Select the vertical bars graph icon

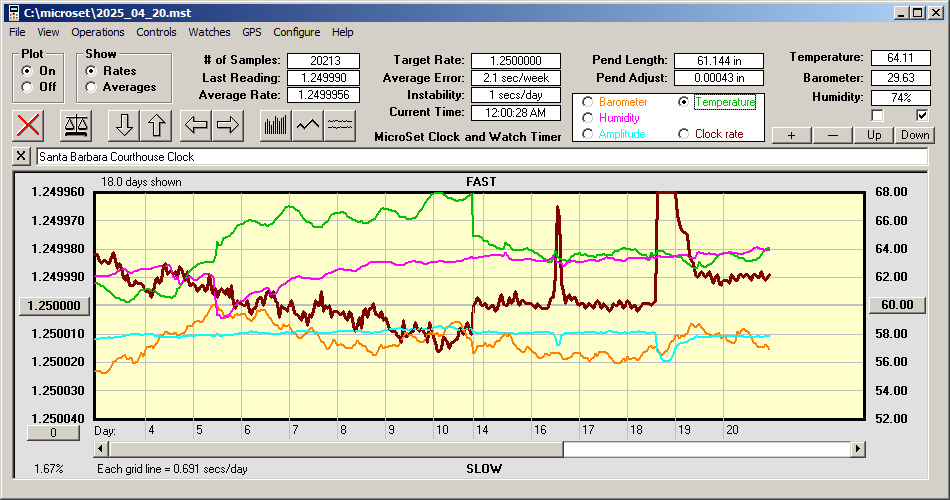pyautogui.click(x=275, y=125)
